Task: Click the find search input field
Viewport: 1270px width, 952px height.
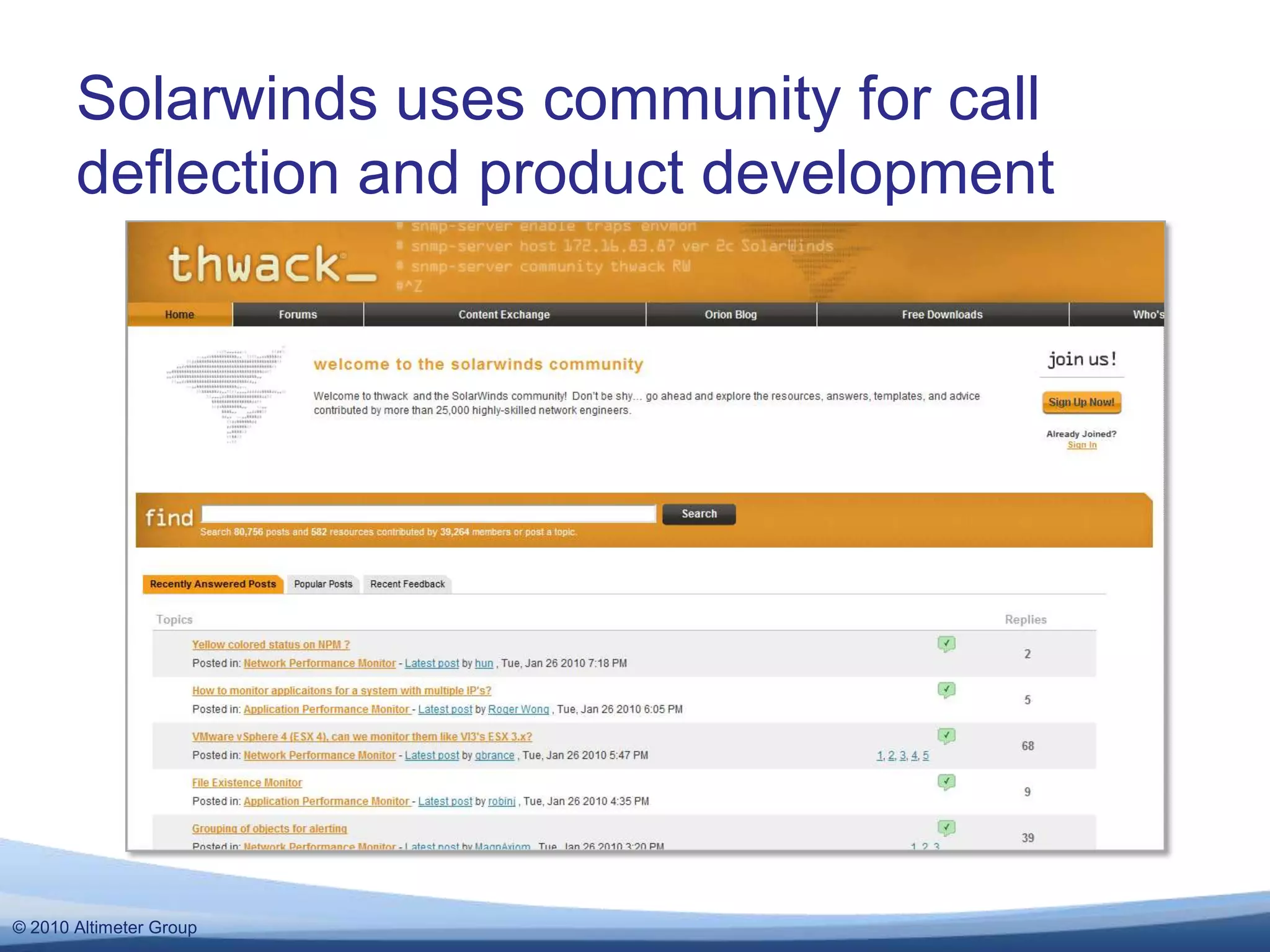Action: pos(429,514)
